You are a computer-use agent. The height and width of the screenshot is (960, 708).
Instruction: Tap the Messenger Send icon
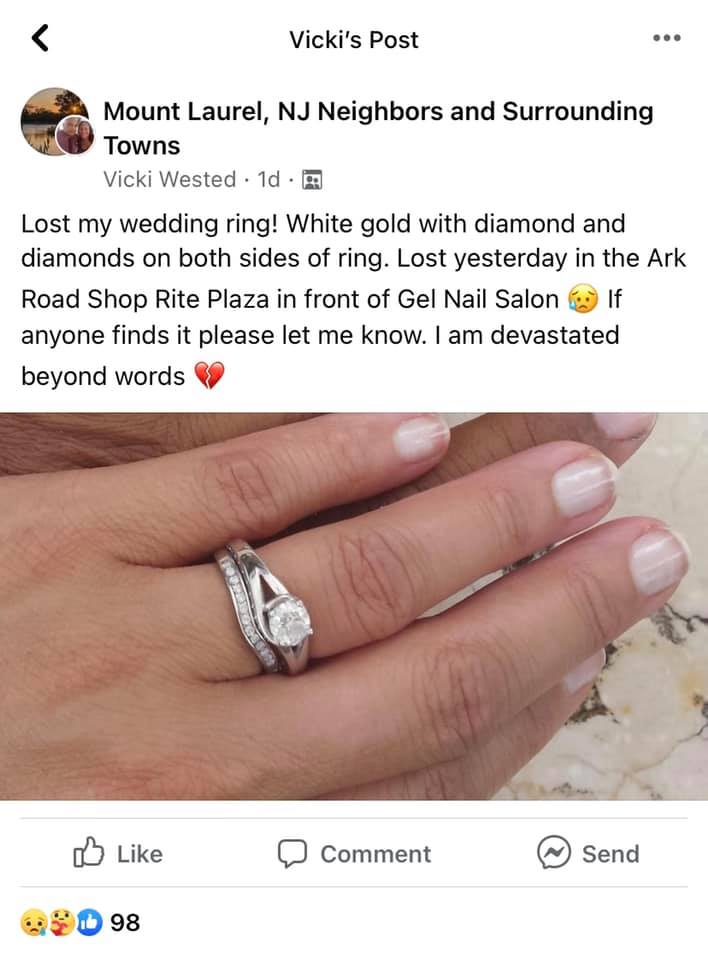[x=554, y=853]
